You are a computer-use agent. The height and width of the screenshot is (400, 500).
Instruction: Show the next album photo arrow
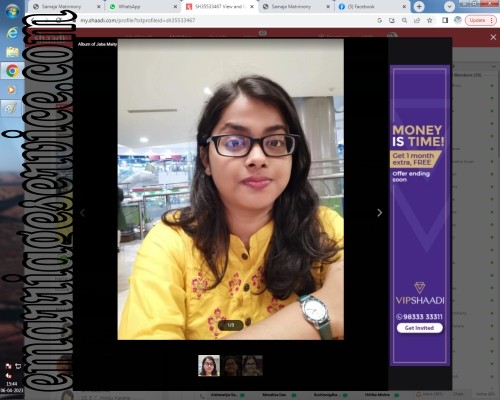pos(379,213)
